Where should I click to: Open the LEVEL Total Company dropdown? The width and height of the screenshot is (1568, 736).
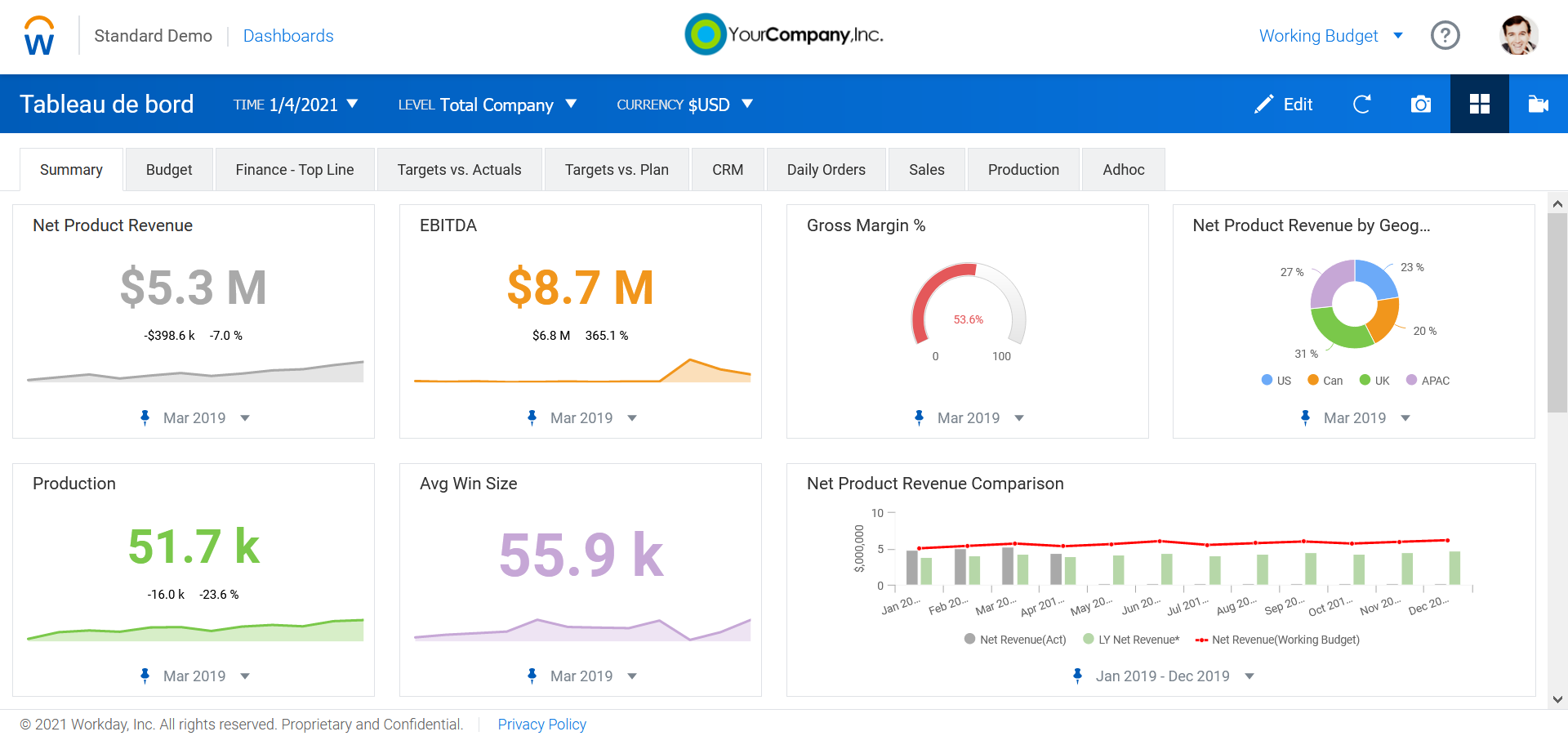pos(488,105)
